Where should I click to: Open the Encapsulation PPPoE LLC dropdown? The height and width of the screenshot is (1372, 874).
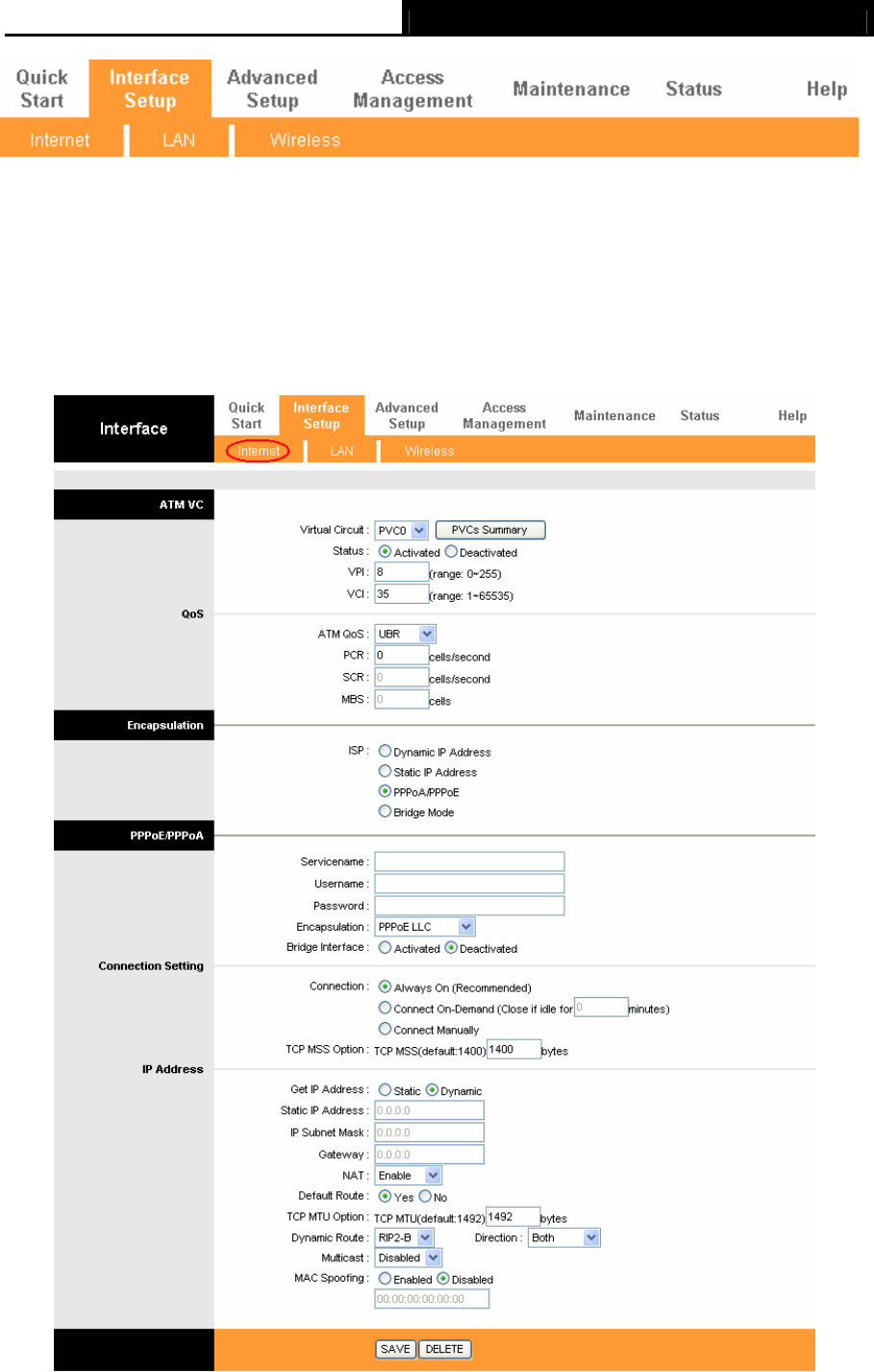coord(425,927)
